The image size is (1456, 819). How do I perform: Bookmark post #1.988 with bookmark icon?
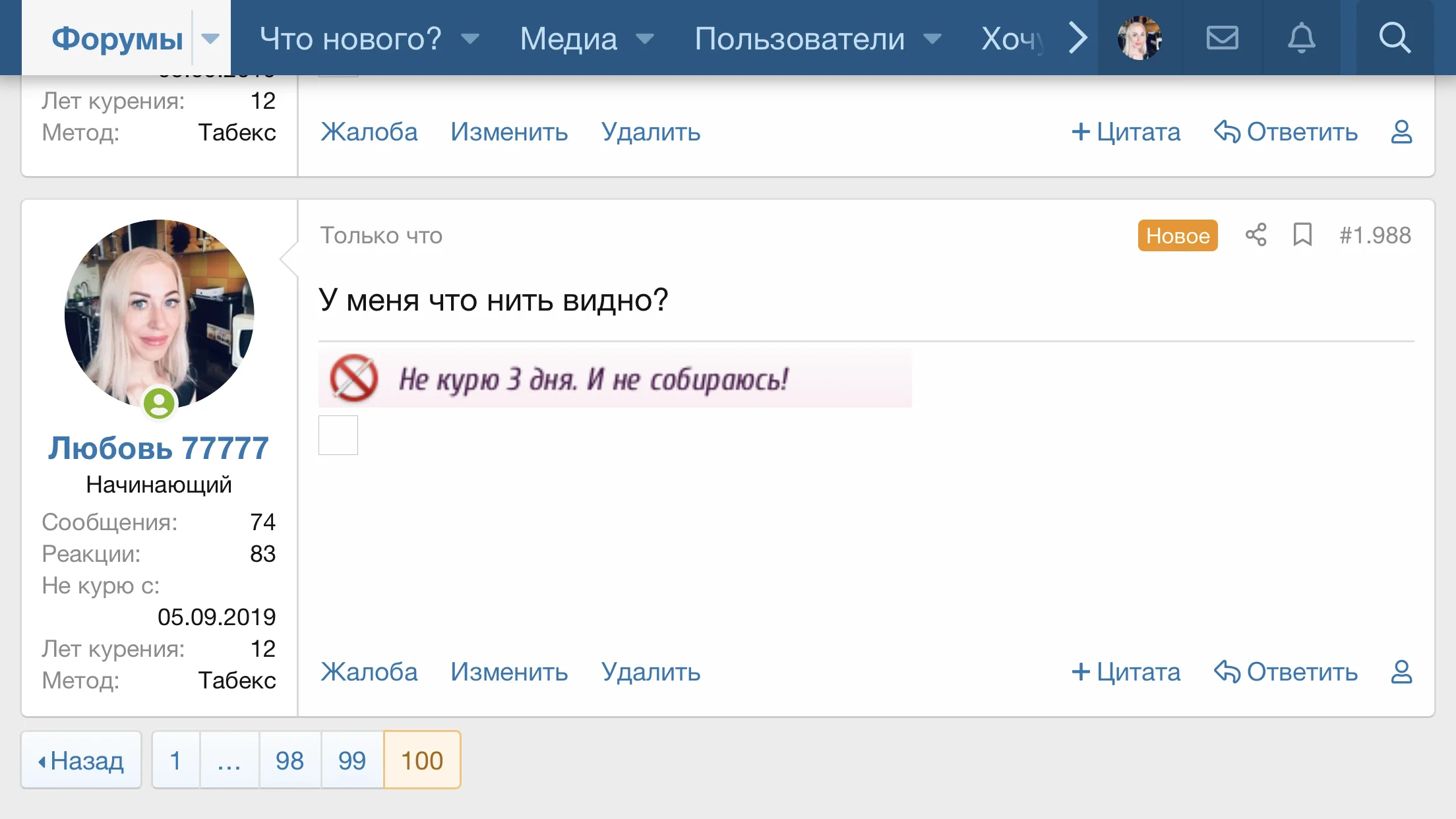pos(1302,235)
